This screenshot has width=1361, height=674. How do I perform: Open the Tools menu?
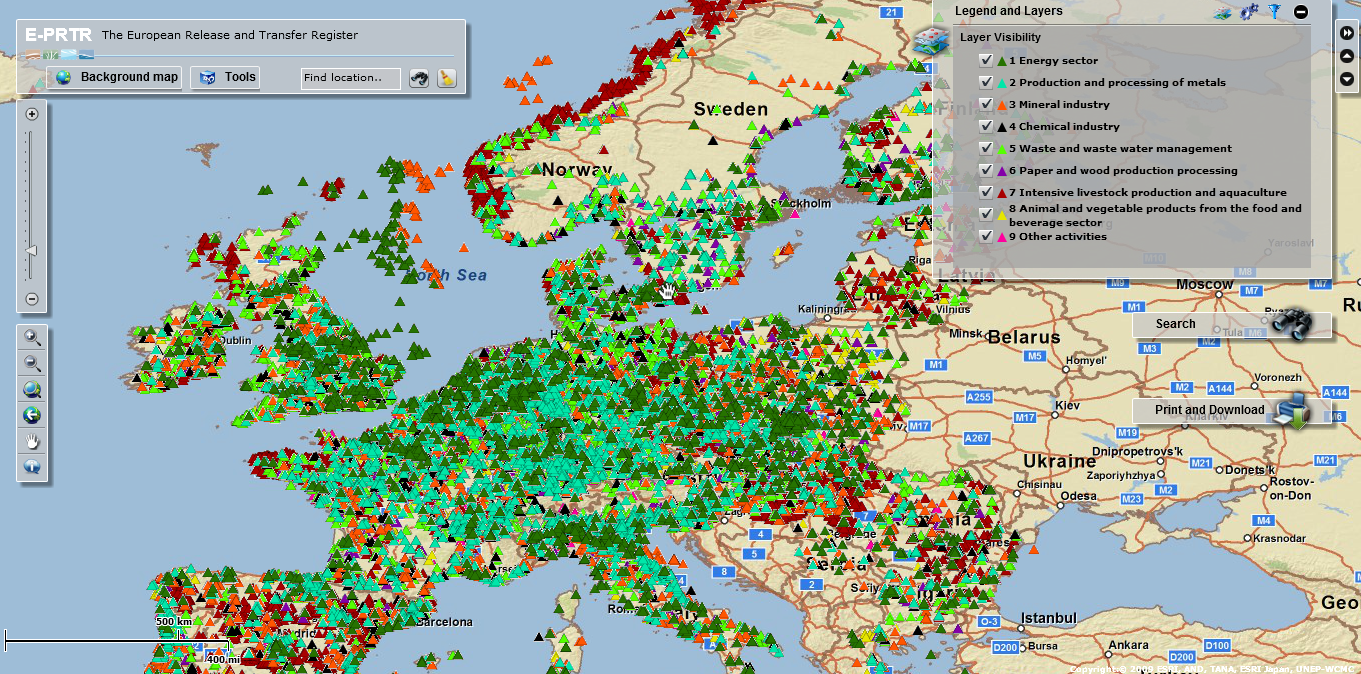(226, 77)
